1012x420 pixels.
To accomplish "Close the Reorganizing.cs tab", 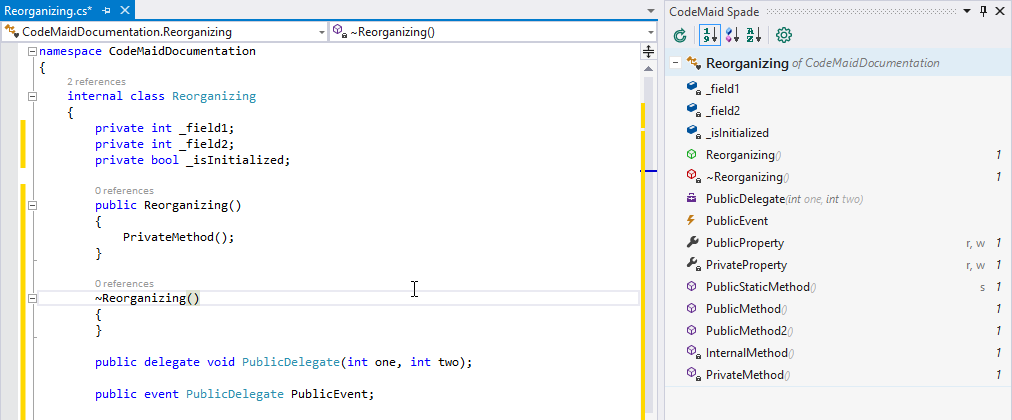I will pyautogui.click(x=125, y=10).
